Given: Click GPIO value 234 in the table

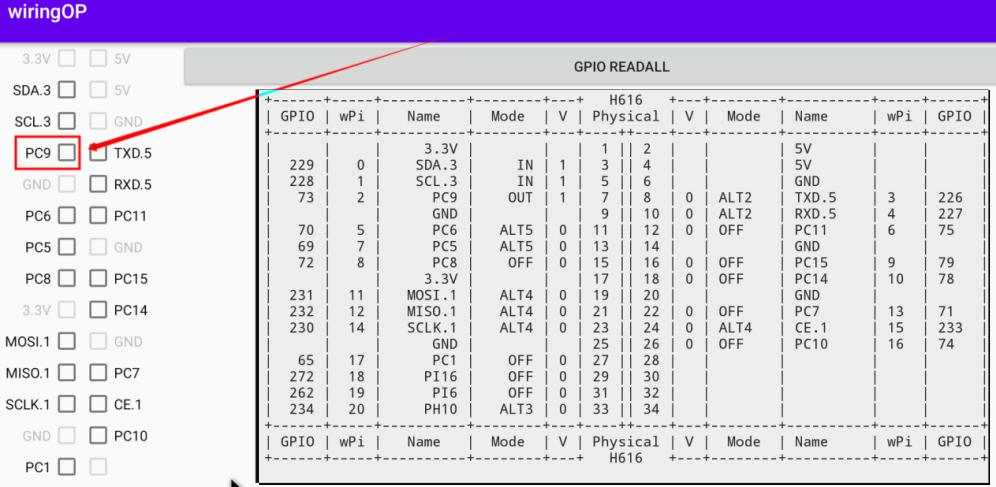Looking at the screenshot, I should [x=301, y=410].
